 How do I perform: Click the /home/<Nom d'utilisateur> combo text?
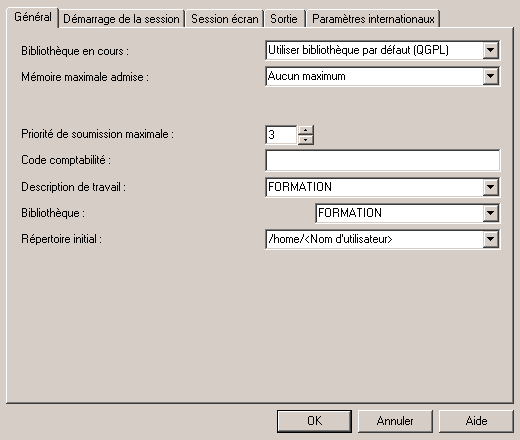tap(330, 239)
